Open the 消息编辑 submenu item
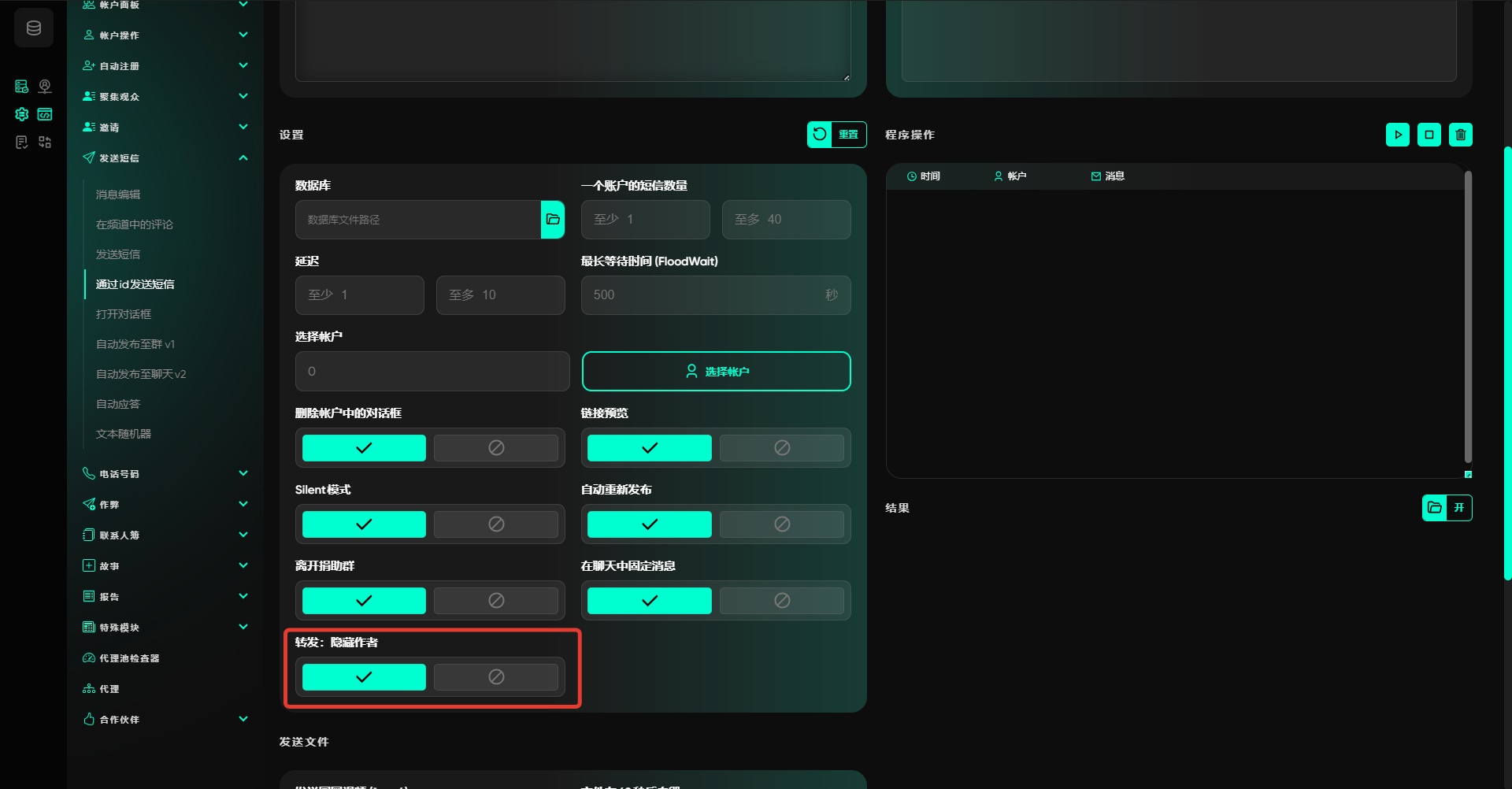This screenshot has width=1512, height=789. [118, 194]
